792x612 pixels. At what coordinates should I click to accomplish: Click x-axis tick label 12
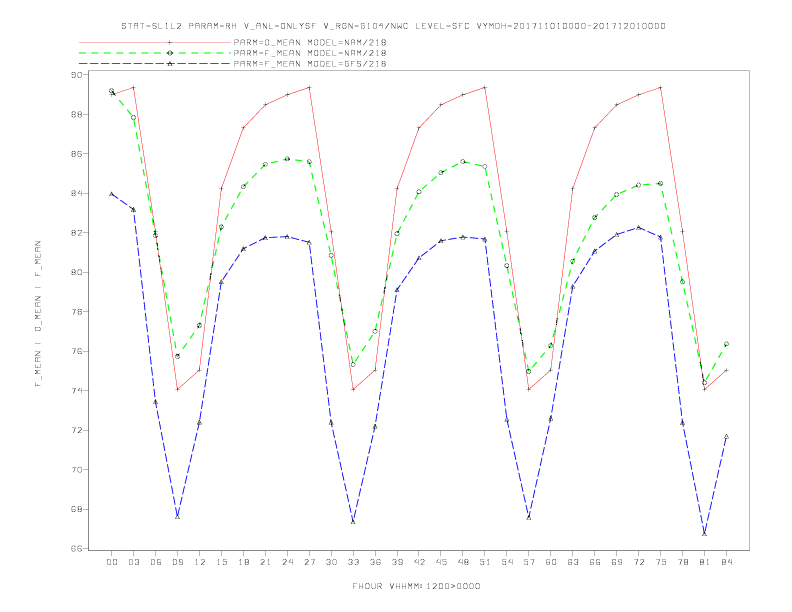click(x=200, y=562)
